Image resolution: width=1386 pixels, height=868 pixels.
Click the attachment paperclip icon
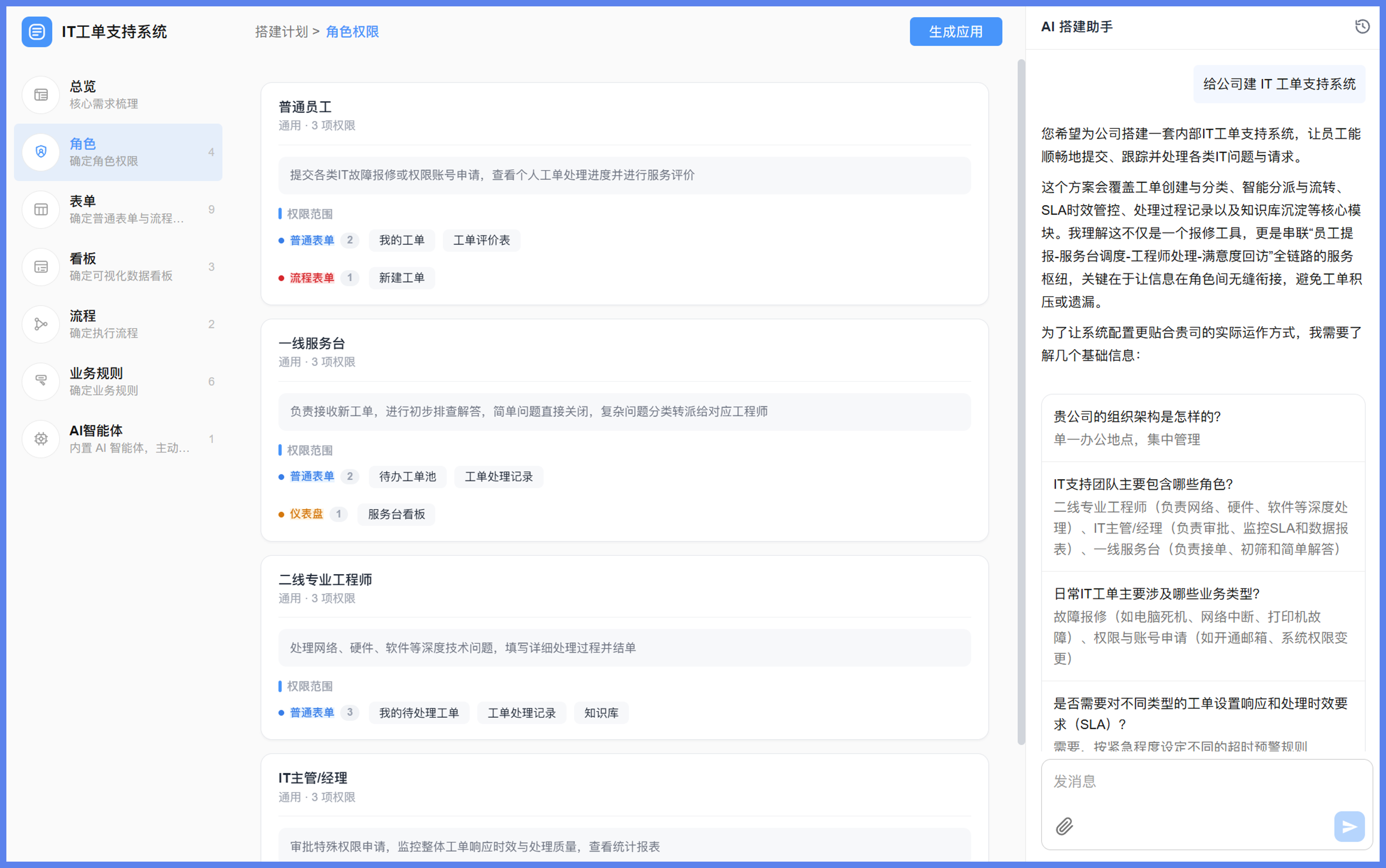tap(1064, 826)
